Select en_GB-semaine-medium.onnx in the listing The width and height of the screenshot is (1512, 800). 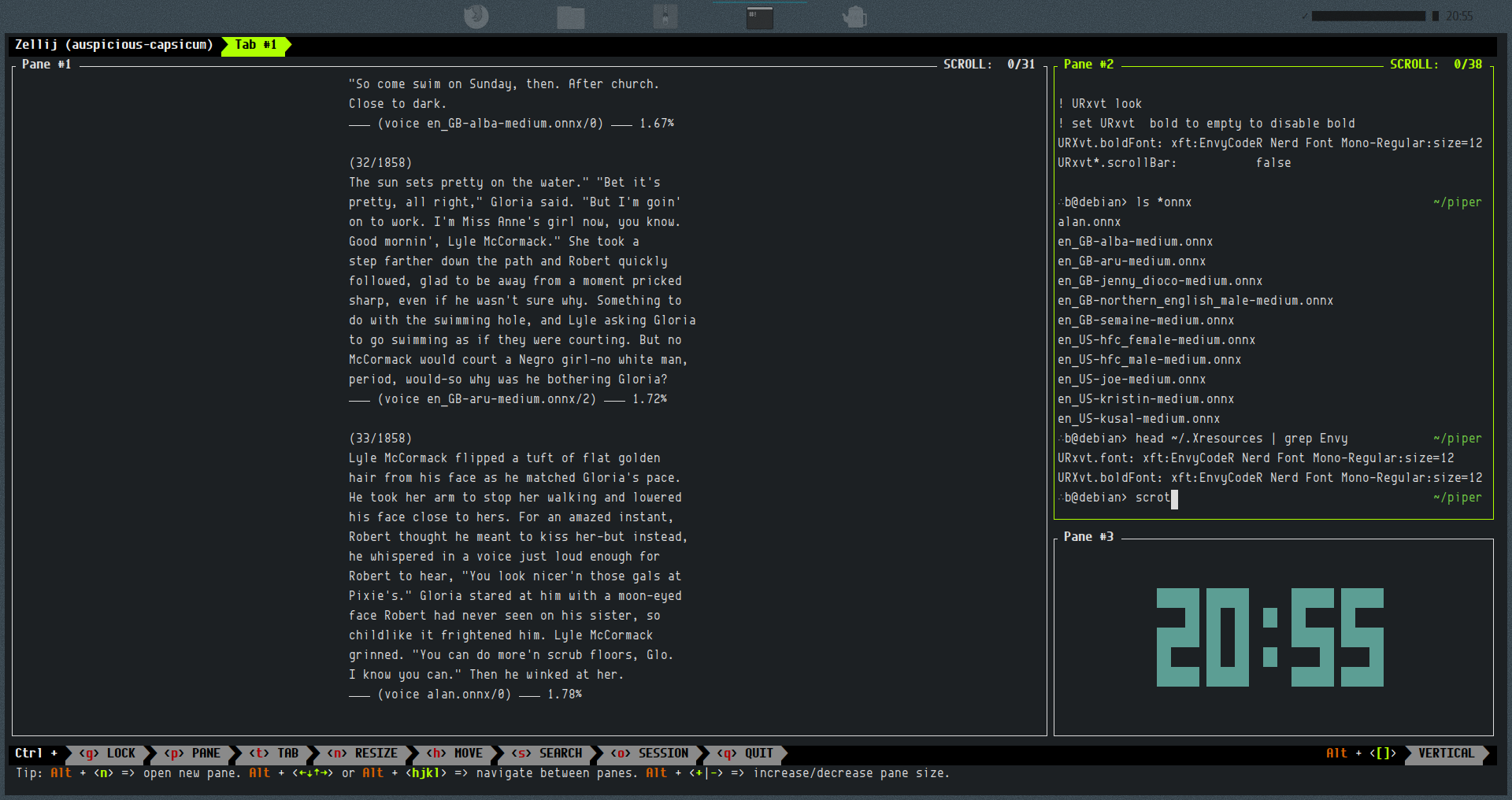[x=1146, y=320]
